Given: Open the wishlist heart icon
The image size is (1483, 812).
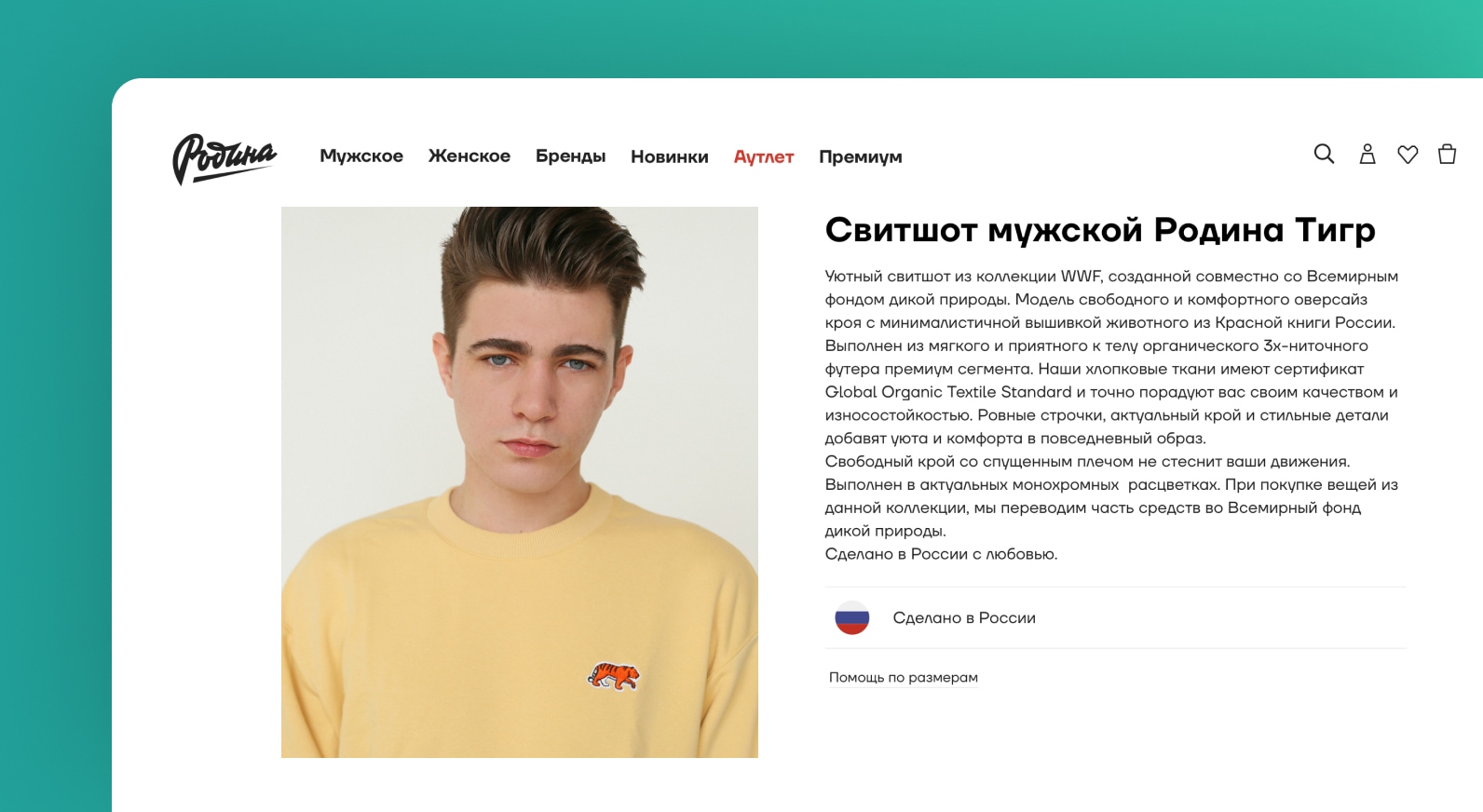Looking at the screenshot, I should click(1408, 155).
